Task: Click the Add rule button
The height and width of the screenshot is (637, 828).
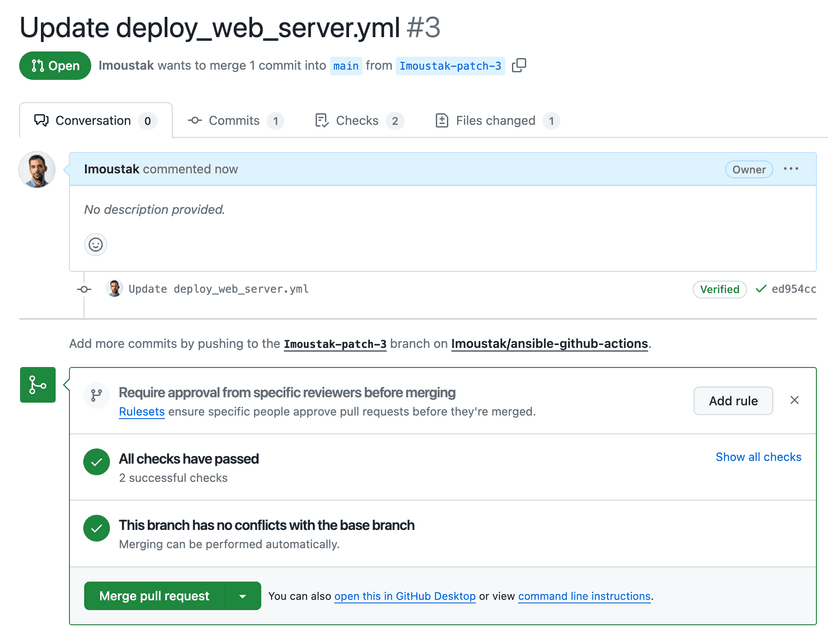Action: tap(733, 401)
